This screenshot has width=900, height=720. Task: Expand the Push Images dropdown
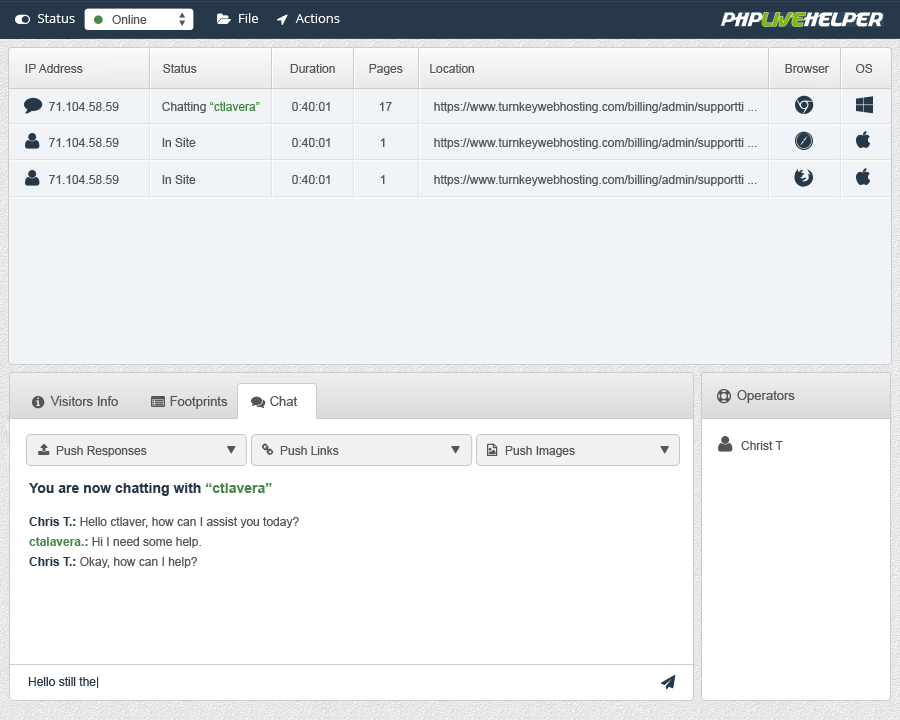point(577,450)
